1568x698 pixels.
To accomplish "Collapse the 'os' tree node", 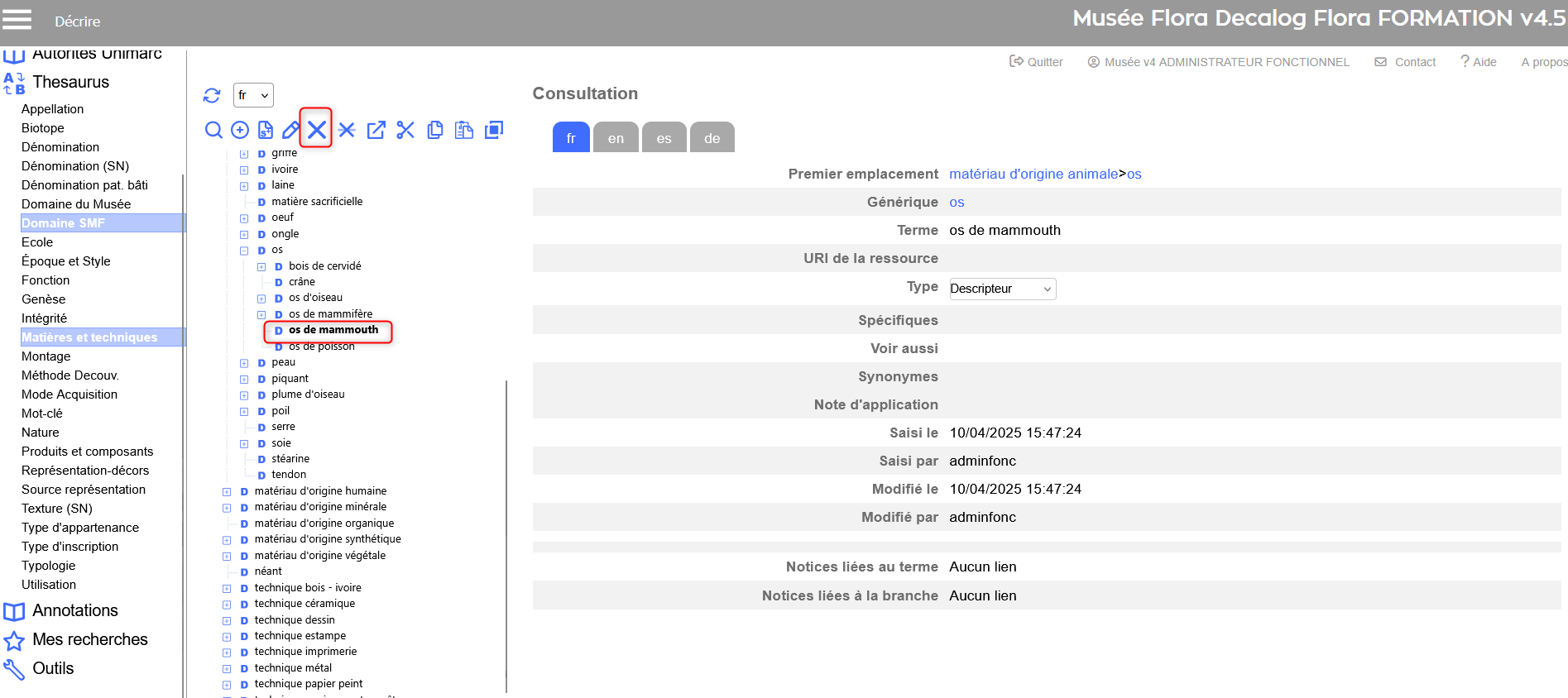I will (244, 251).
